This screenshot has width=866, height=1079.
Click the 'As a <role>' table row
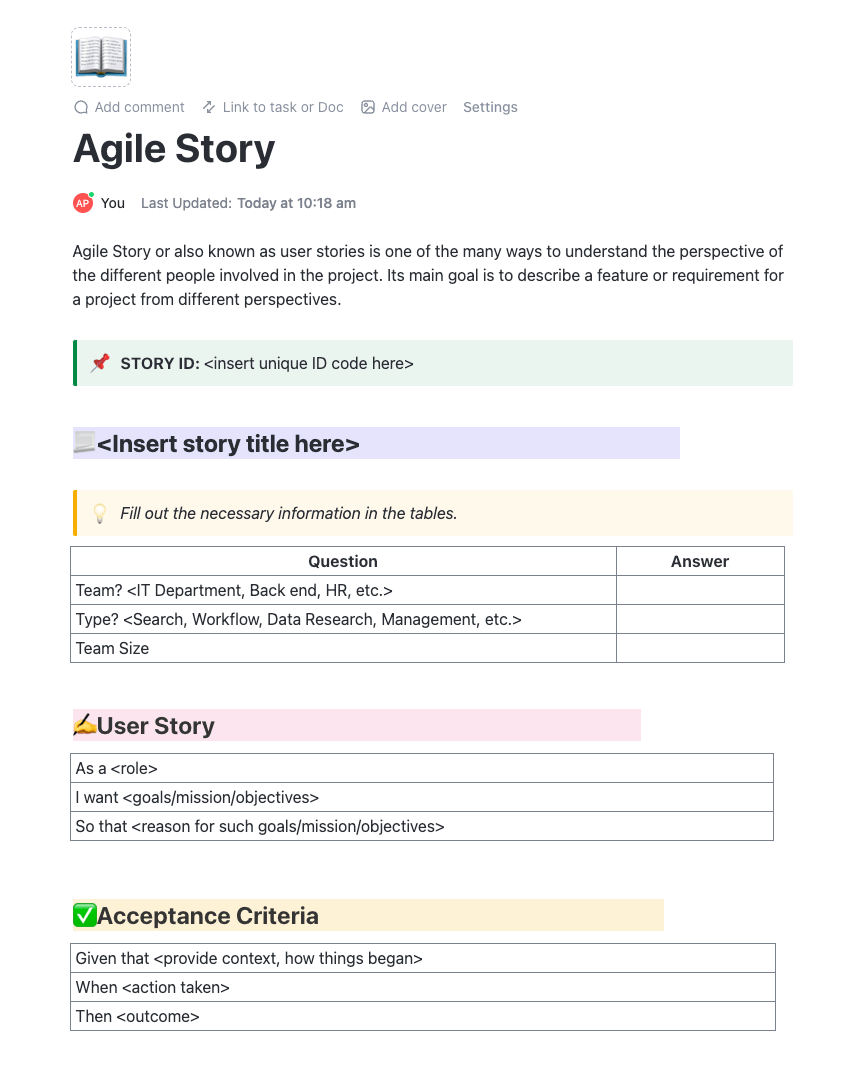(421, 768)
